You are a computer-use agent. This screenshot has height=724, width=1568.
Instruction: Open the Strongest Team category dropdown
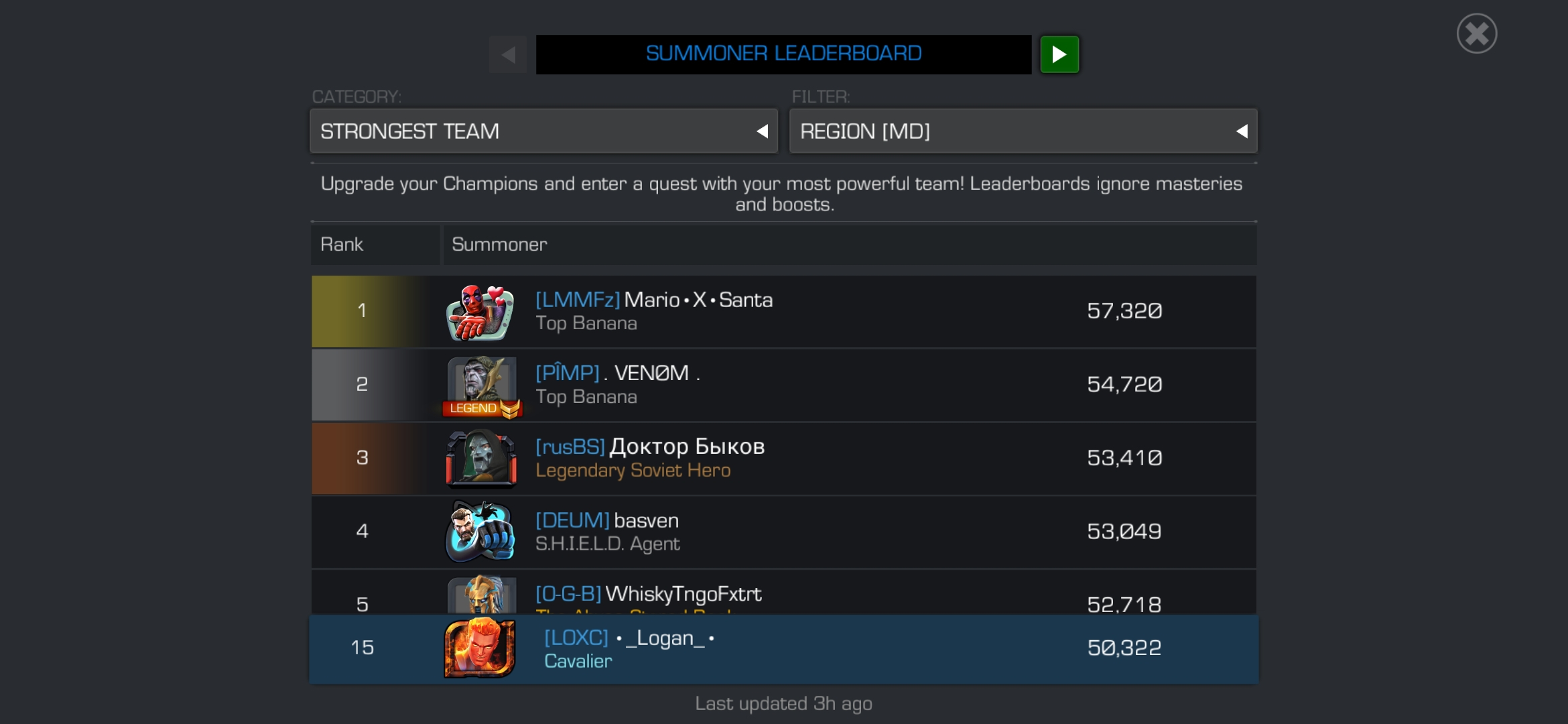pos(543,131)
